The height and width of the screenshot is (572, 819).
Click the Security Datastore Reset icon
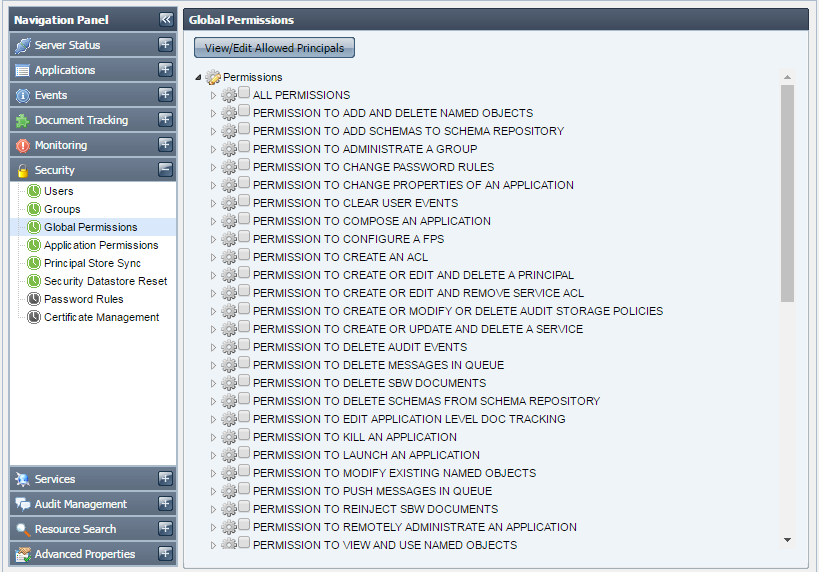coord(34,281)
